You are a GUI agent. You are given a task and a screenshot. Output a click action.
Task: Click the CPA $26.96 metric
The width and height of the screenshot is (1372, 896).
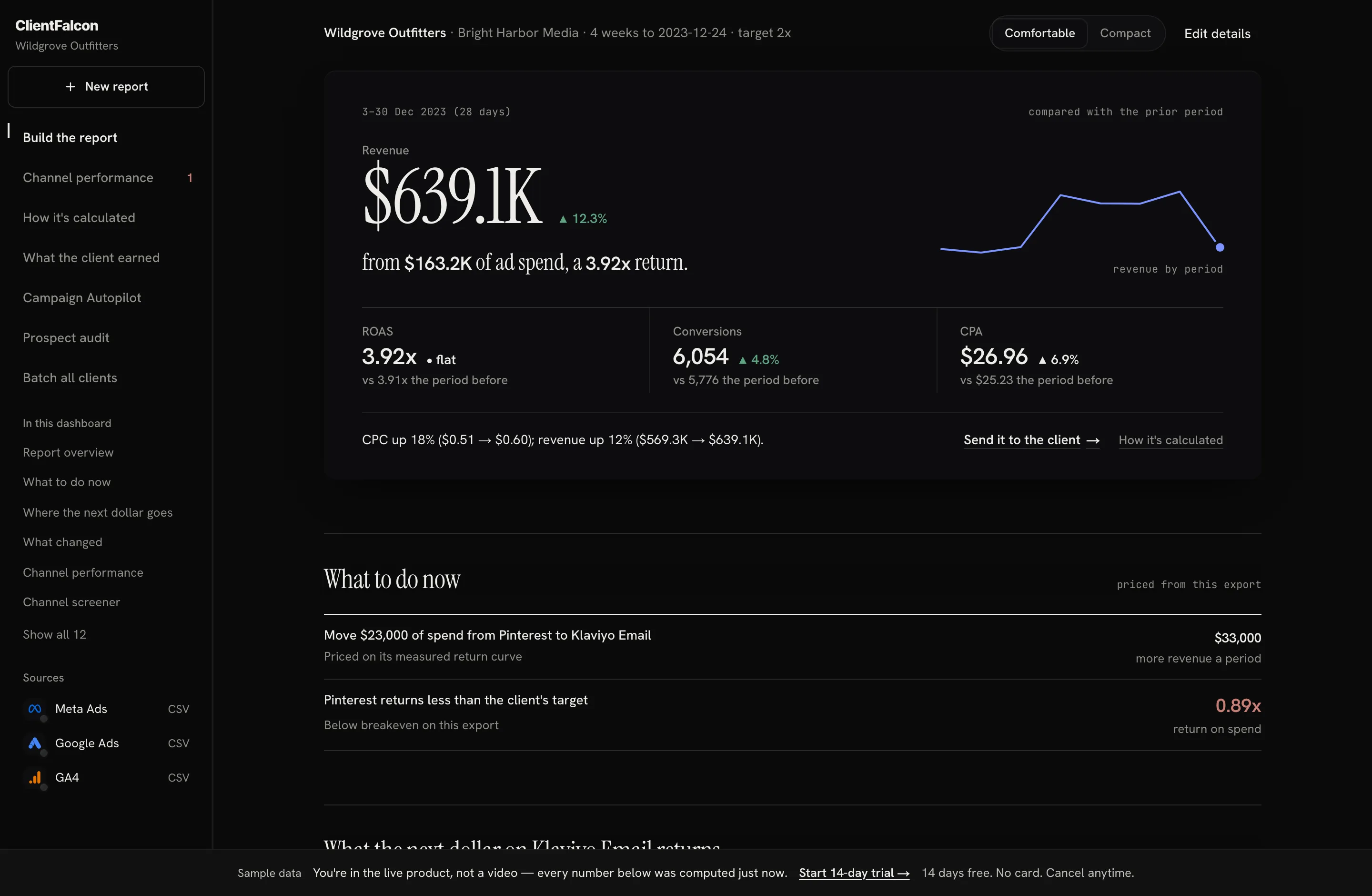tap(994, 357)
